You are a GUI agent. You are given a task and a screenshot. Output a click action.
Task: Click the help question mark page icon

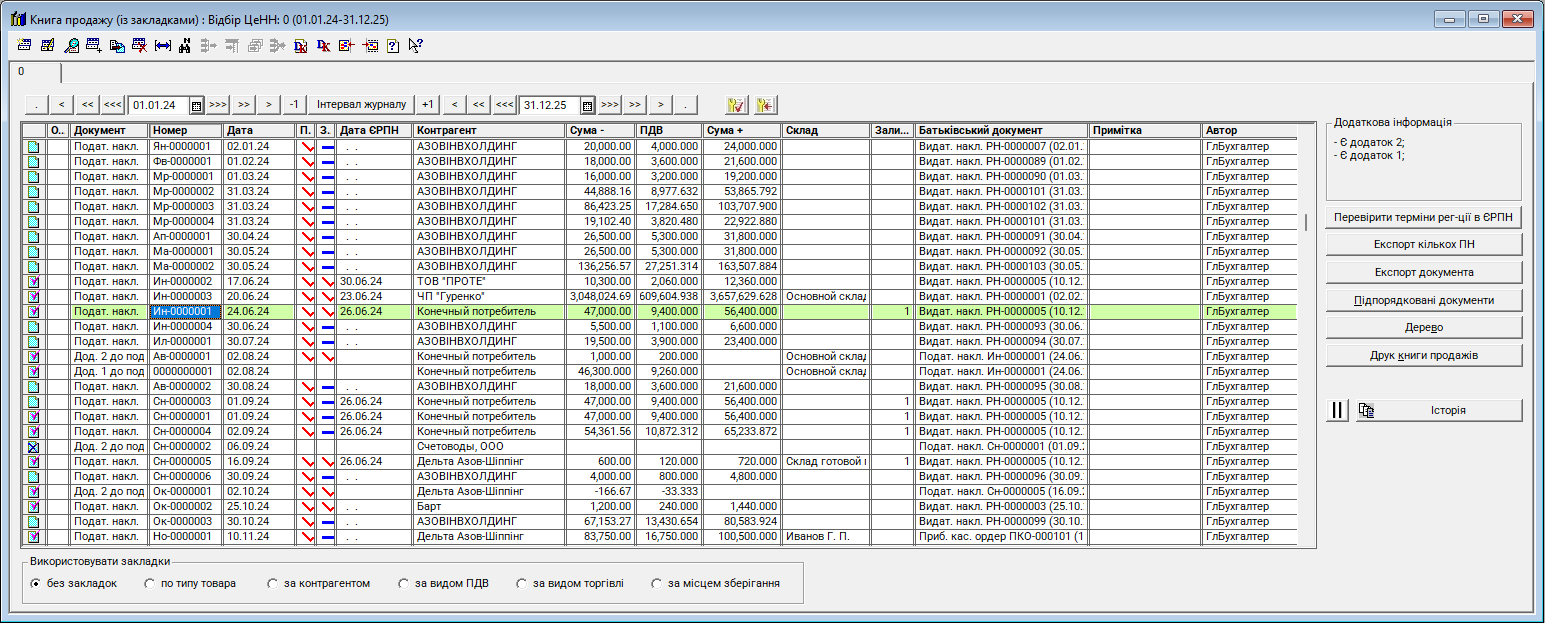point(392,45)
